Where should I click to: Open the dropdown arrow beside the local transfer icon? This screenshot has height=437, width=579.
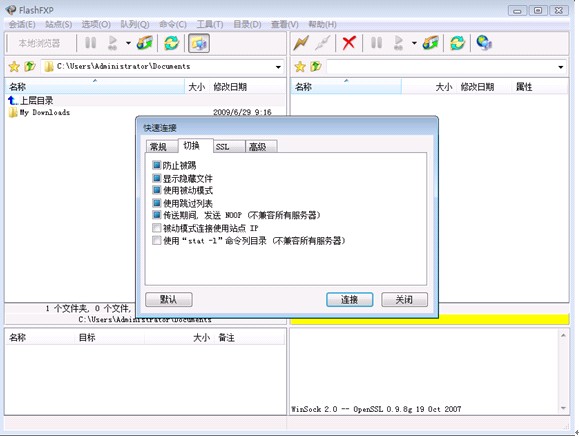[128, 43]
